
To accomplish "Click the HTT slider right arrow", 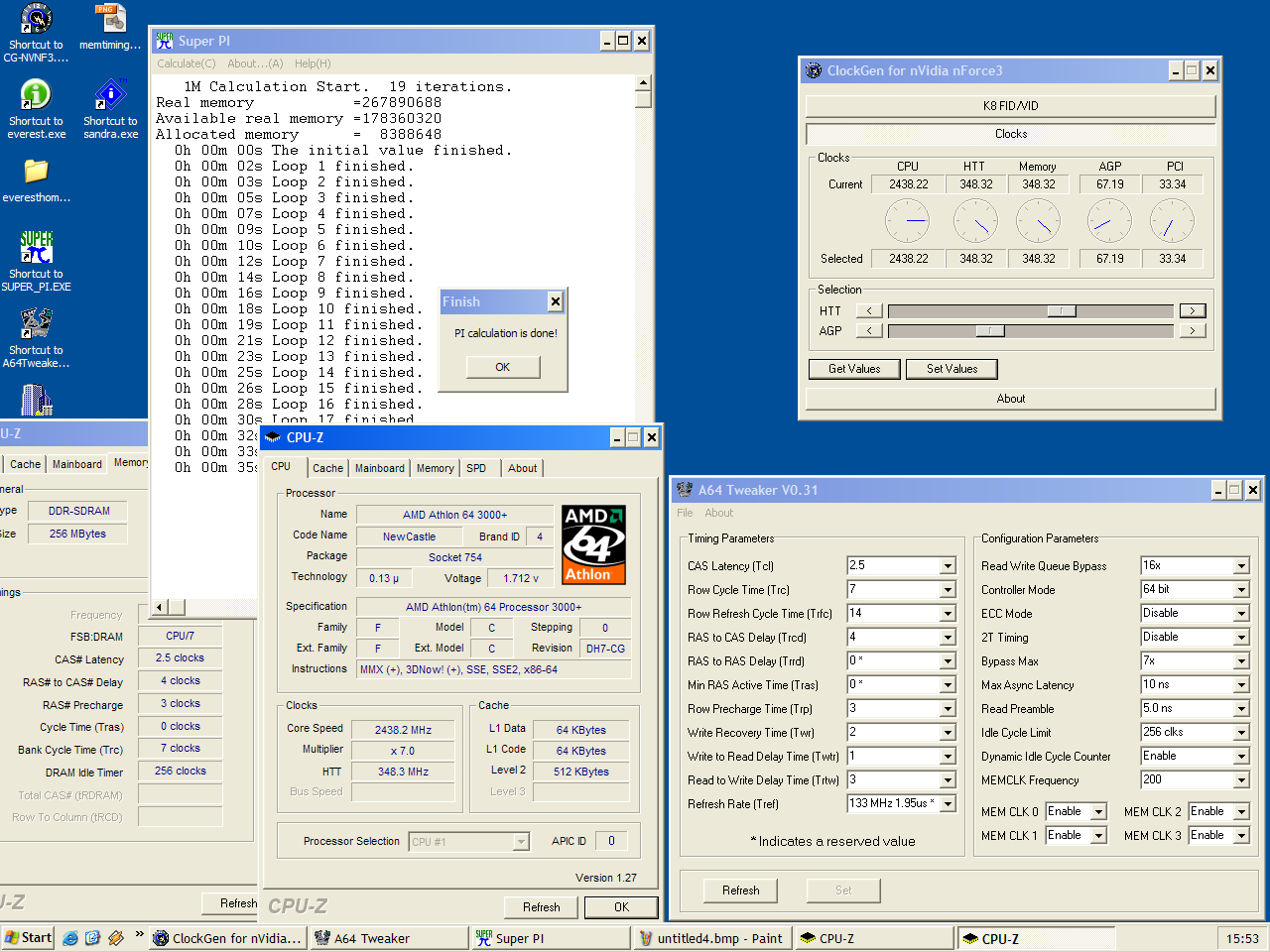I will [1193, 310].
